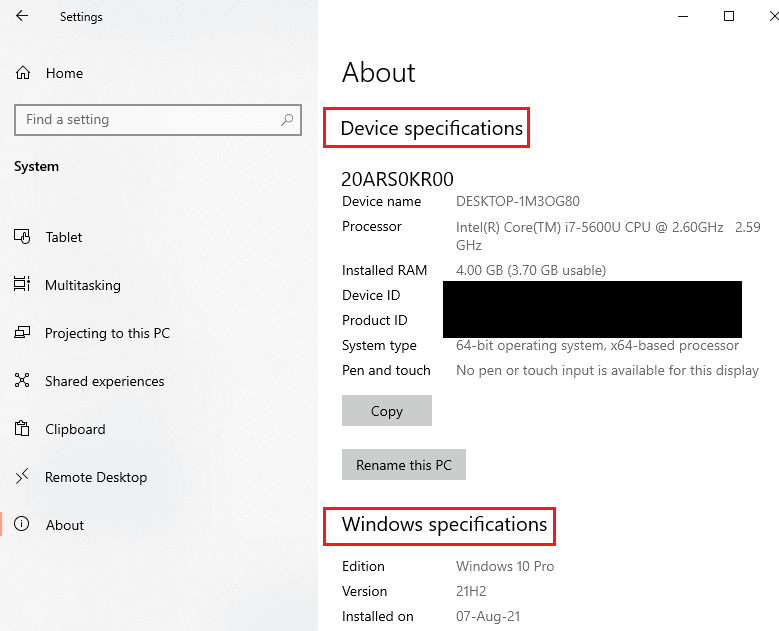Click the Multitasking icon
The image size is (779, 631).
pyautogui.click(x=22, y=284)
